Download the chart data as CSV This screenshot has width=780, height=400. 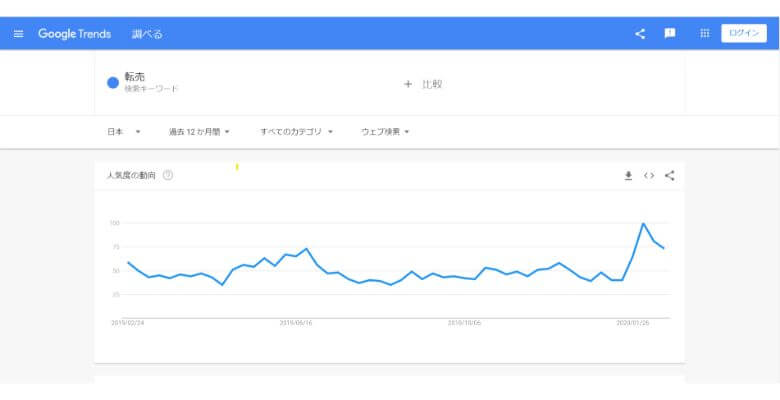(x=628, y=175)
